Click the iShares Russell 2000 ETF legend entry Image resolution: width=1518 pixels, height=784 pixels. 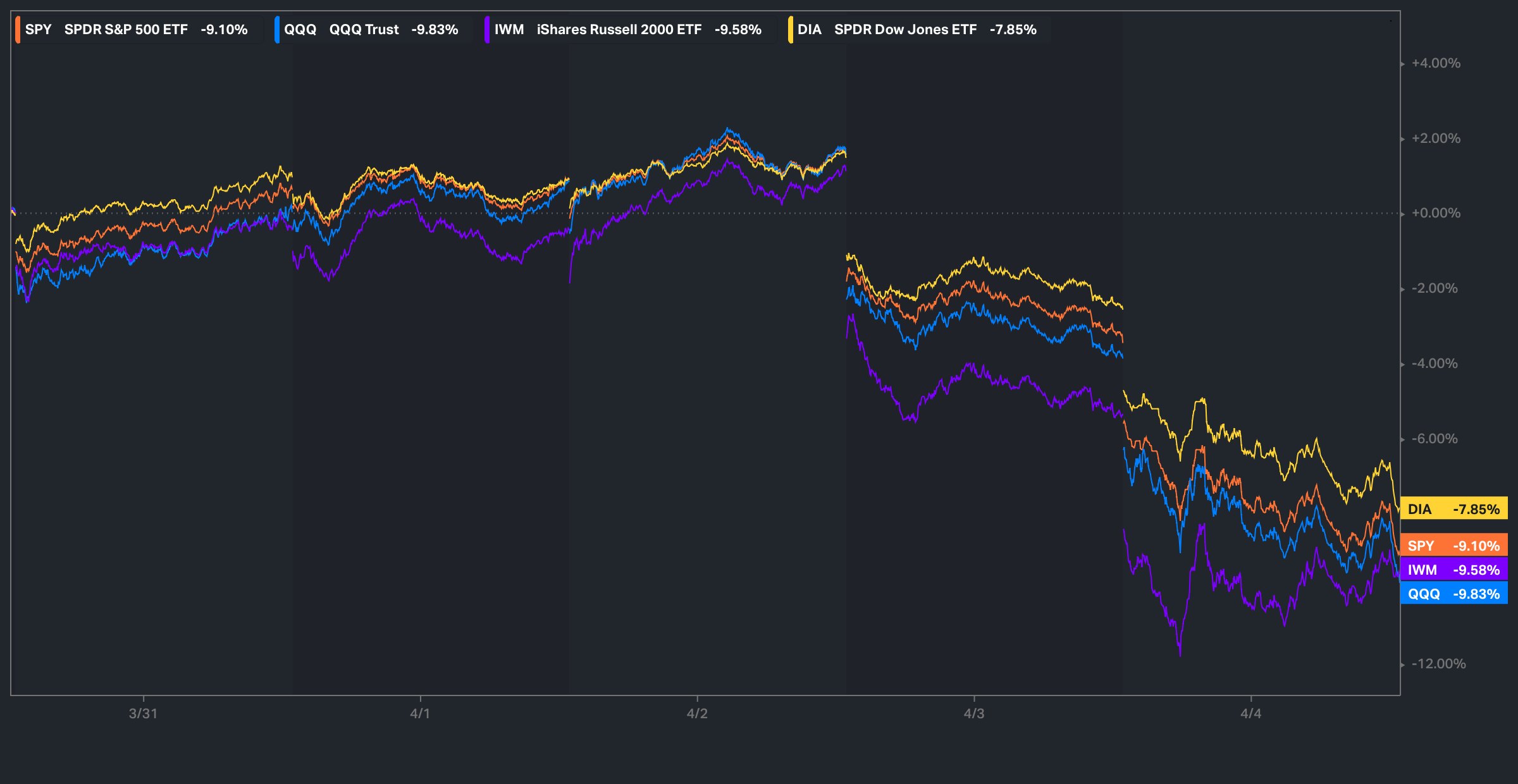point(619,30)
